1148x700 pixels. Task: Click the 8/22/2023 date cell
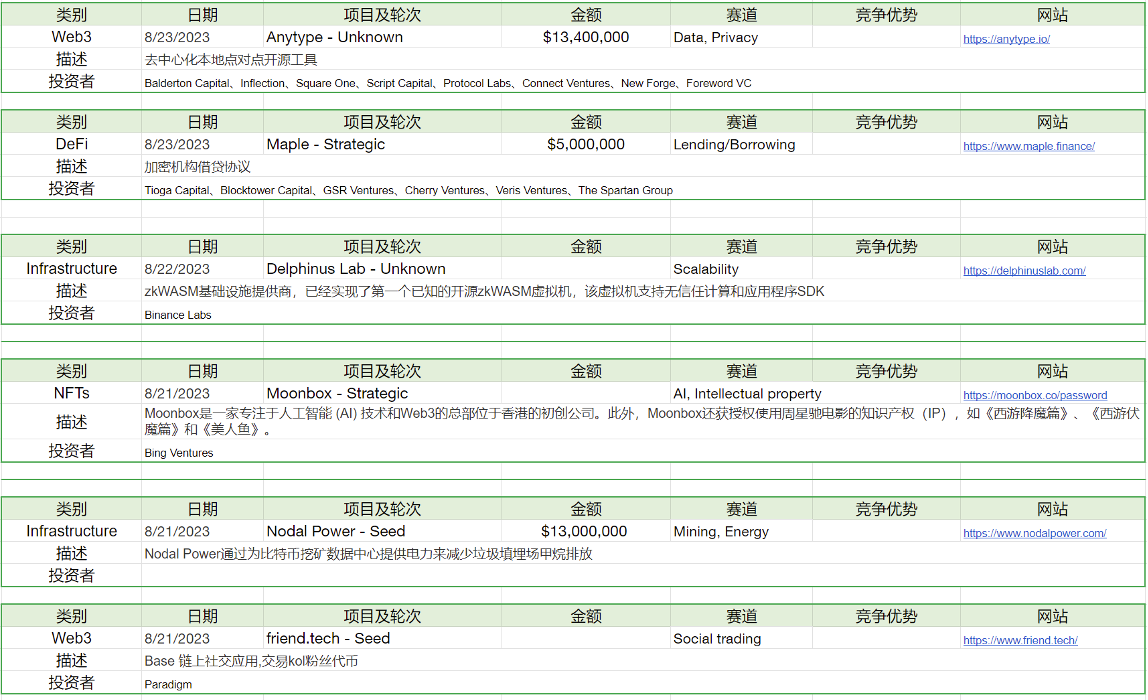point(202,269)
